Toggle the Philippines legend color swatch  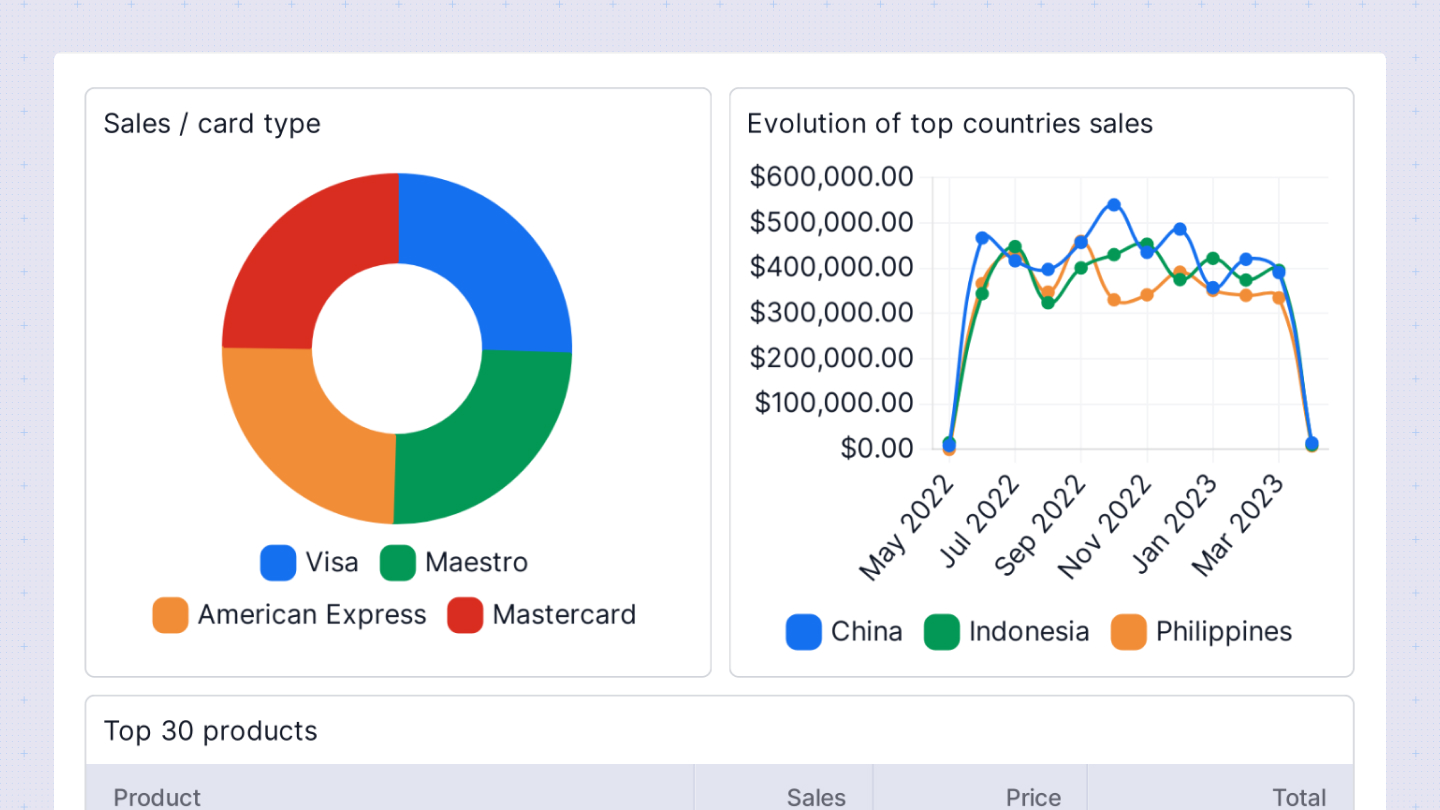click(1128, 632)
